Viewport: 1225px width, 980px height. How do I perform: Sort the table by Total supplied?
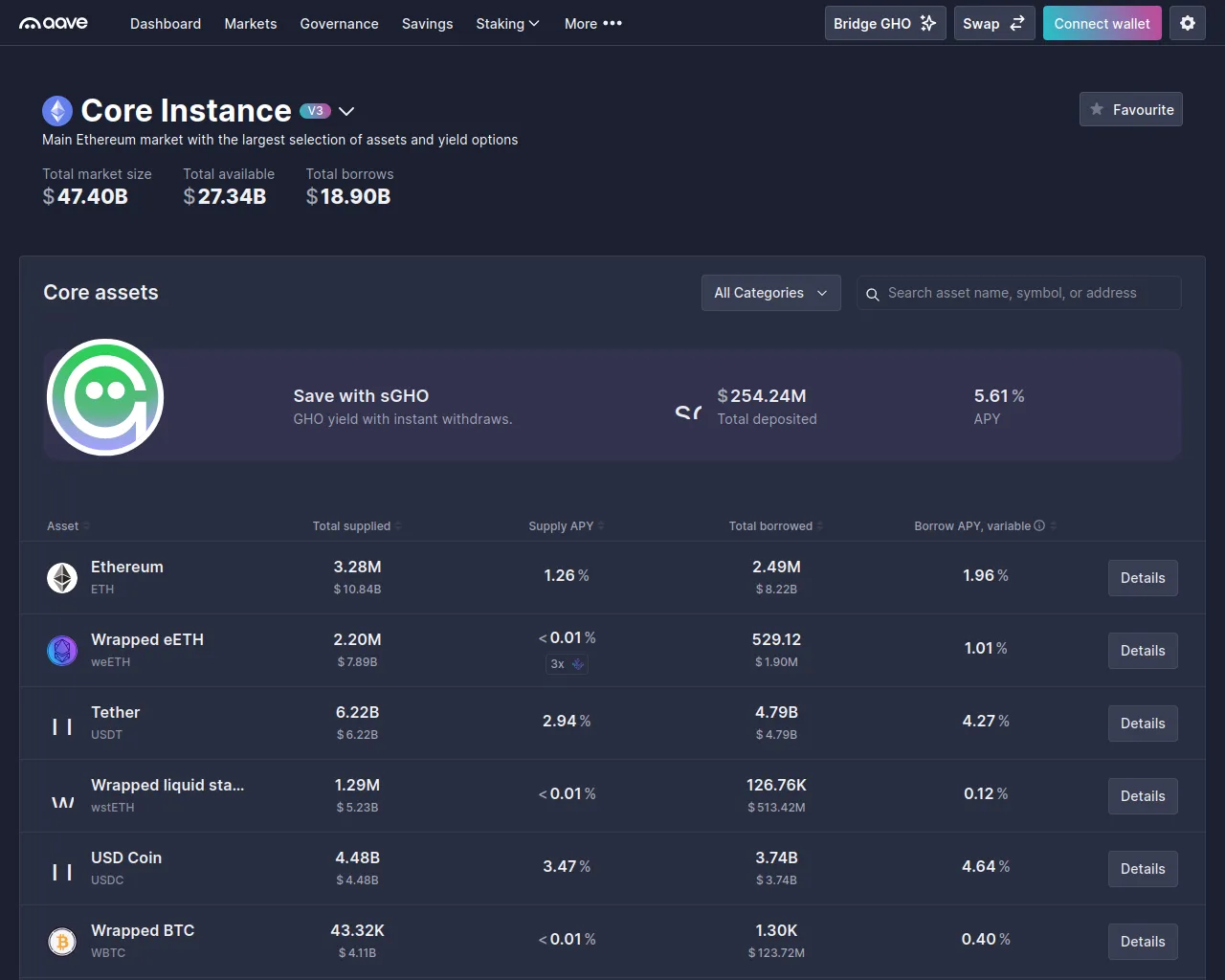click(351, 525)
